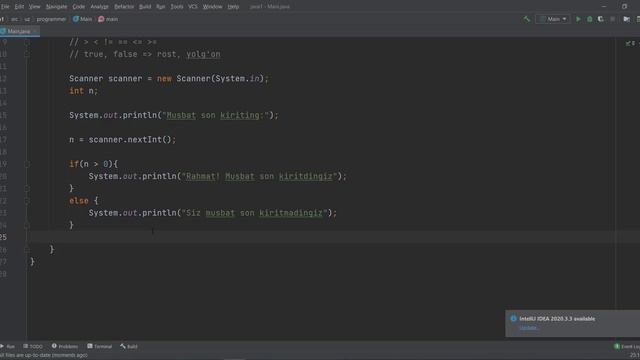Screen dimensions: 640x360
Task: Click the Run with Coverage icon
Action: click(601, 19)
